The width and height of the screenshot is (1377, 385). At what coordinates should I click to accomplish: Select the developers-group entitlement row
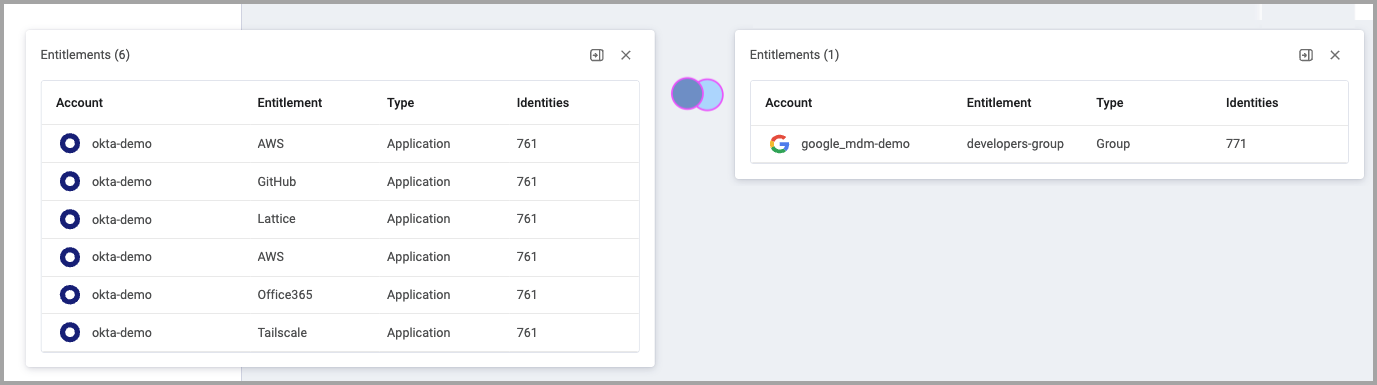(x=1049, y=144)
